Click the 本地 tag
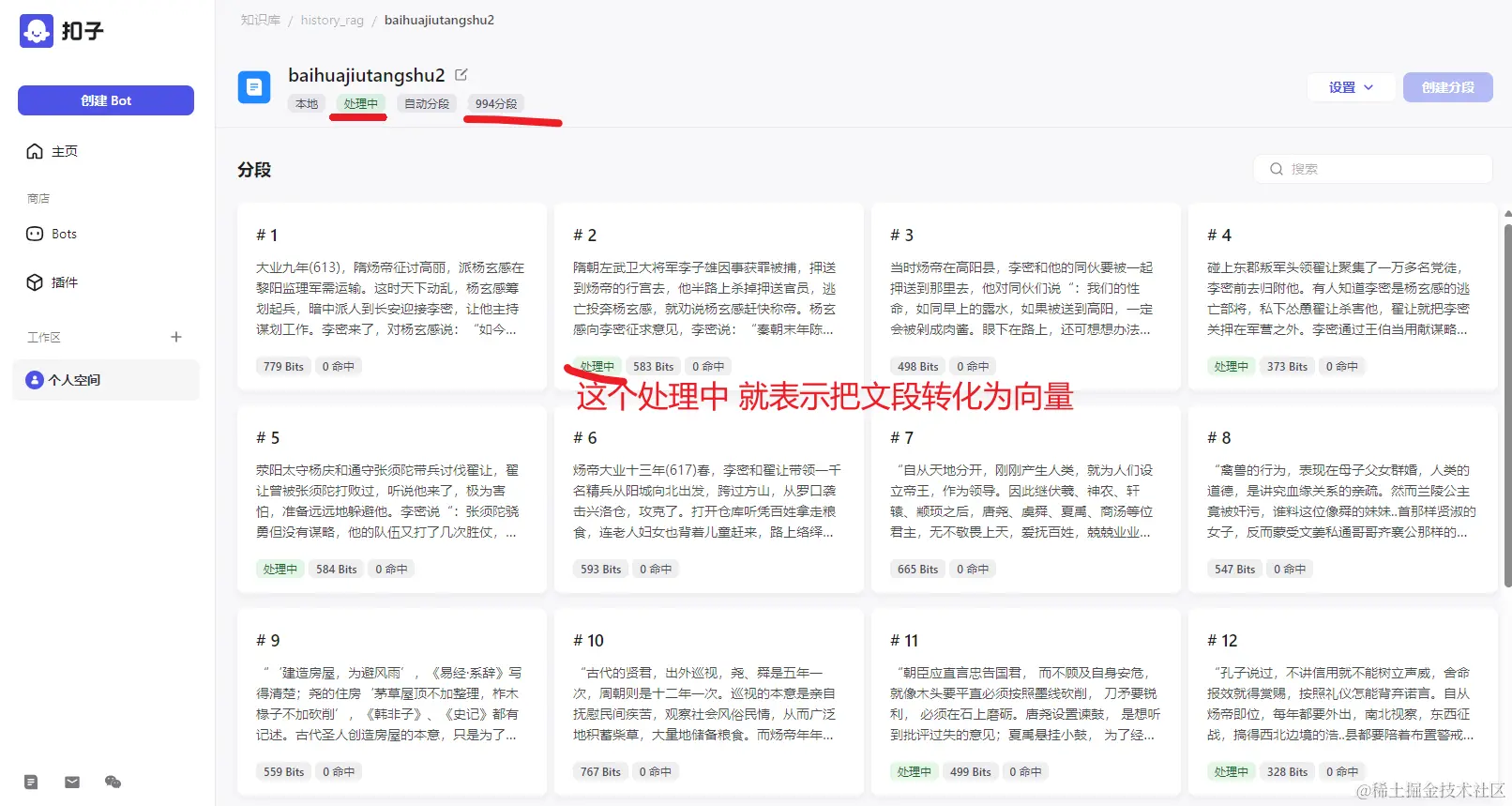Image resolution: width=1512 pixels, height=806 pixels. tap(307, 104)
